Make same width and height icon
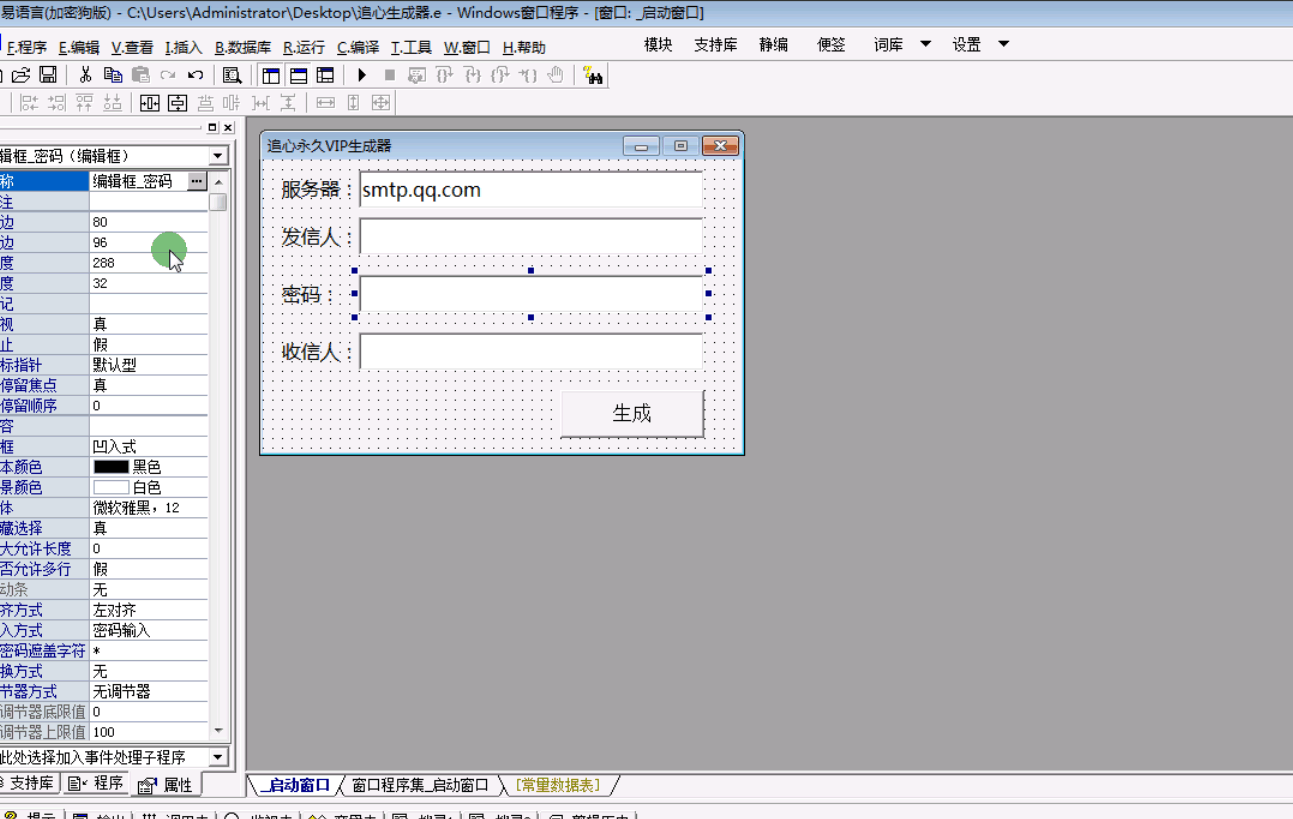 point(381,102)
